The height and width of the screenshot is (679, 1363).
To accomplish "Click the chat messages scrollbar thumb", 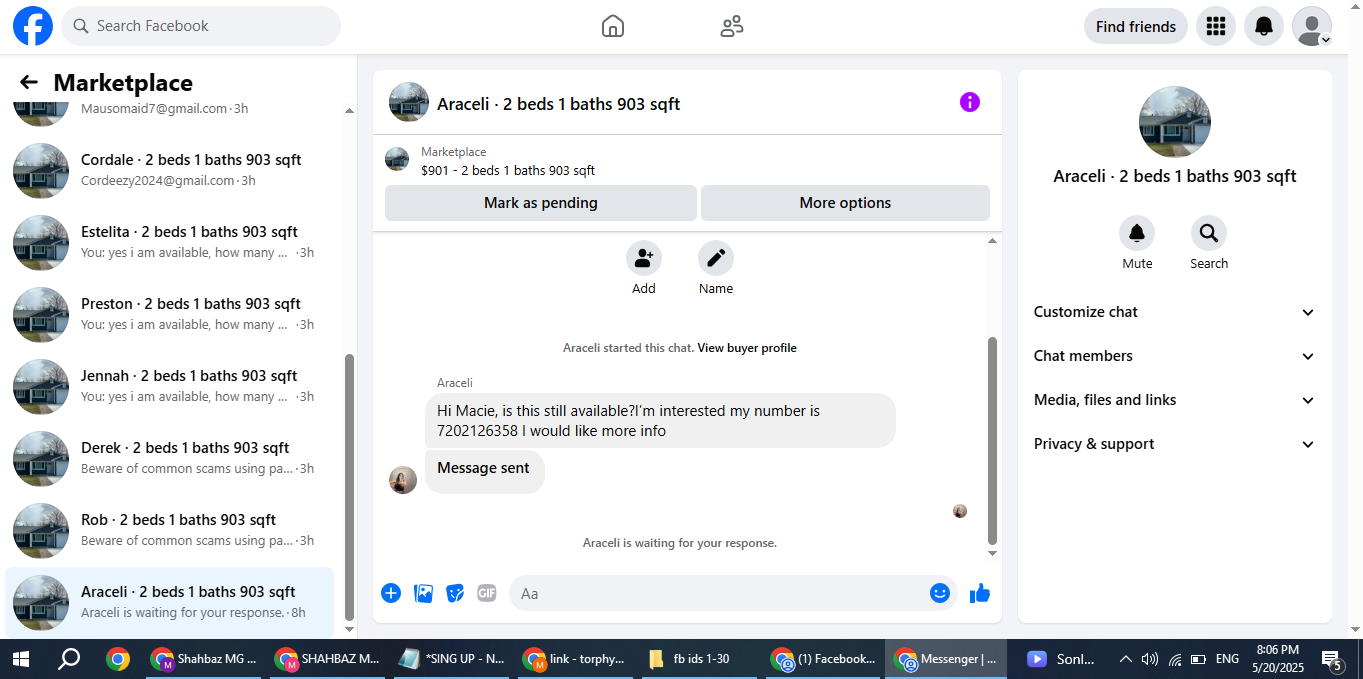I will click(x=992, y=440).
